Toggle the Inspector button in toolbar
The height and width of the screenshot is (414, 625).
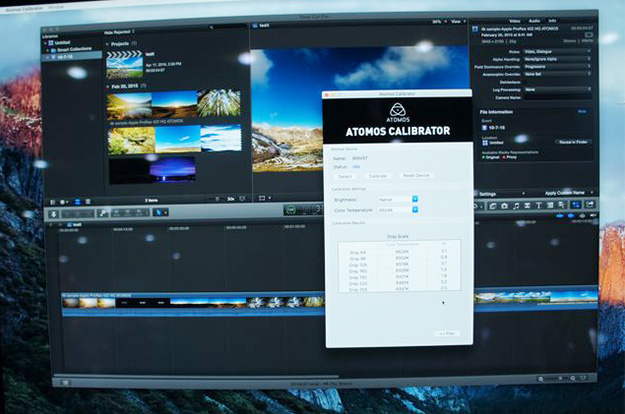tap(576, 204)
